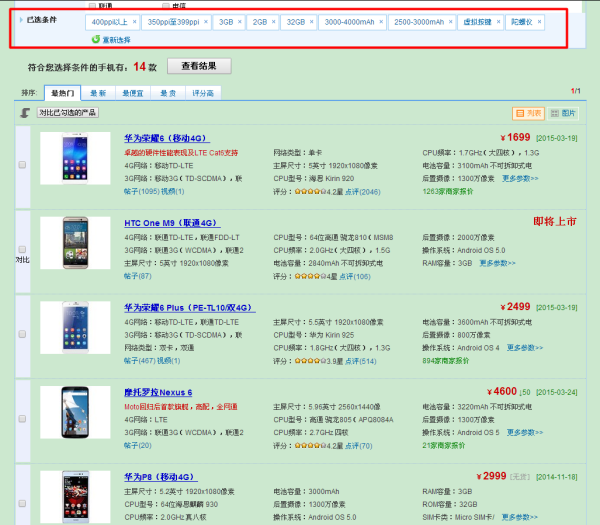Click the red tagline under 摩托罗拉Nexus 6
The width and height of the screenshot is (600, 525).
coord(181,407)
